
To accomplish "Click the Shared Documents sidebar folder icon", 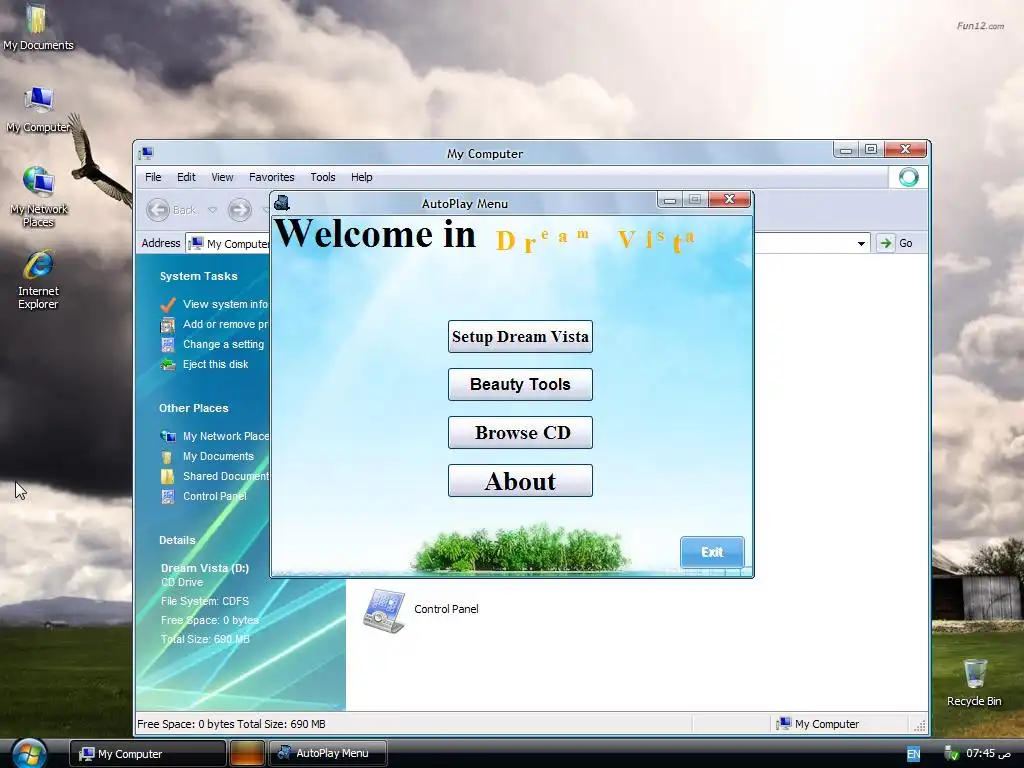I will coord(168,477).
